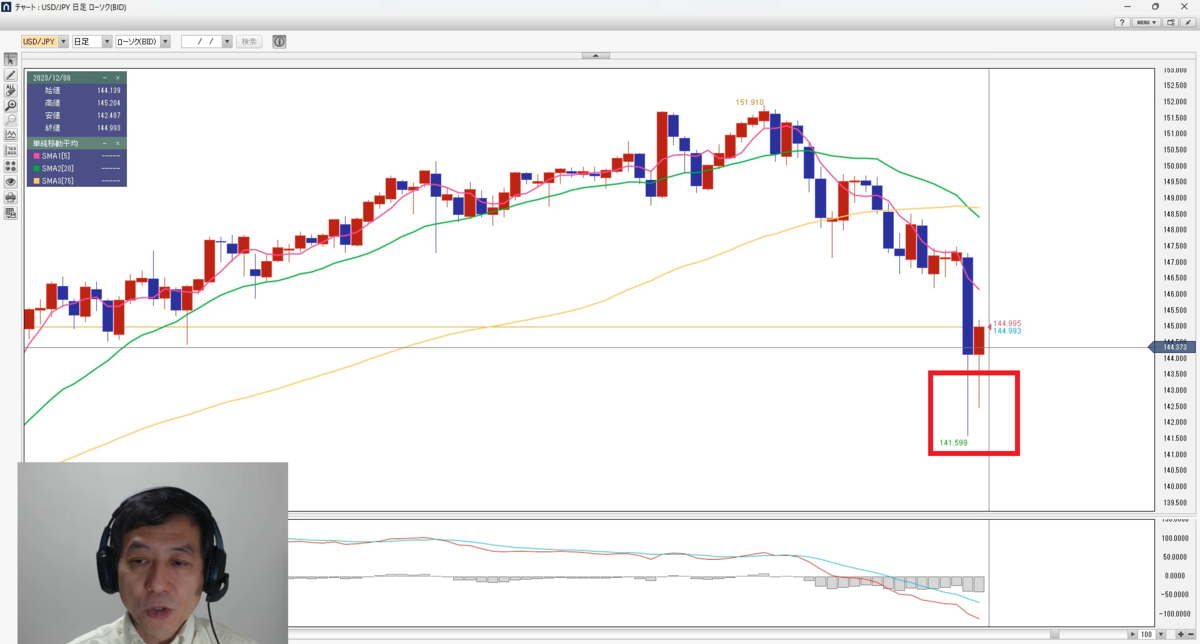The image size is (1200, 644).
Task: Click the print chart icon
Action: [10, 197]
